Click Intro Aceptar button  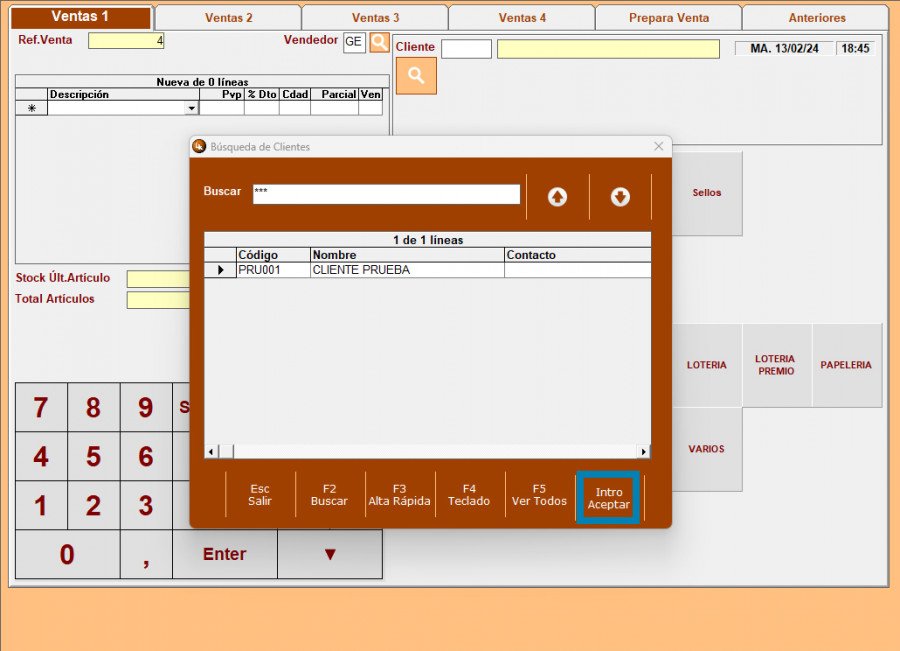click(608, 498)
